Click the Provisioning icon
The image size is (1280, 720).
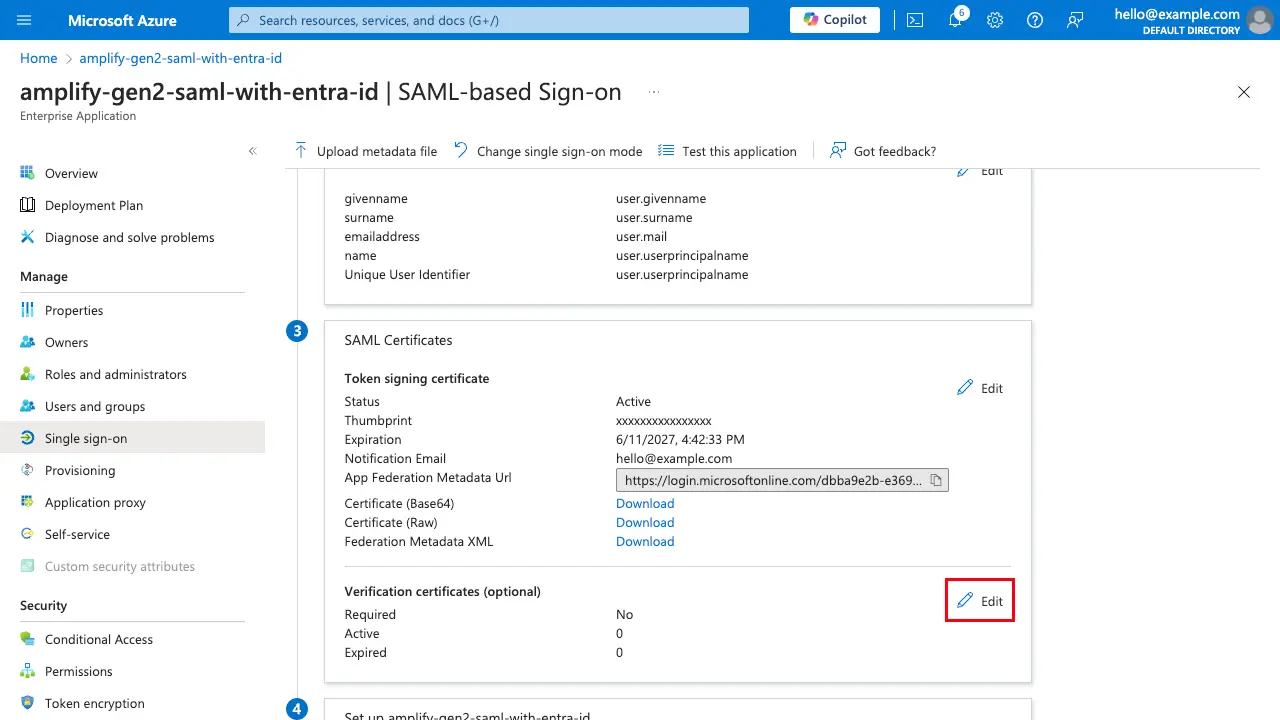[27, 470]
